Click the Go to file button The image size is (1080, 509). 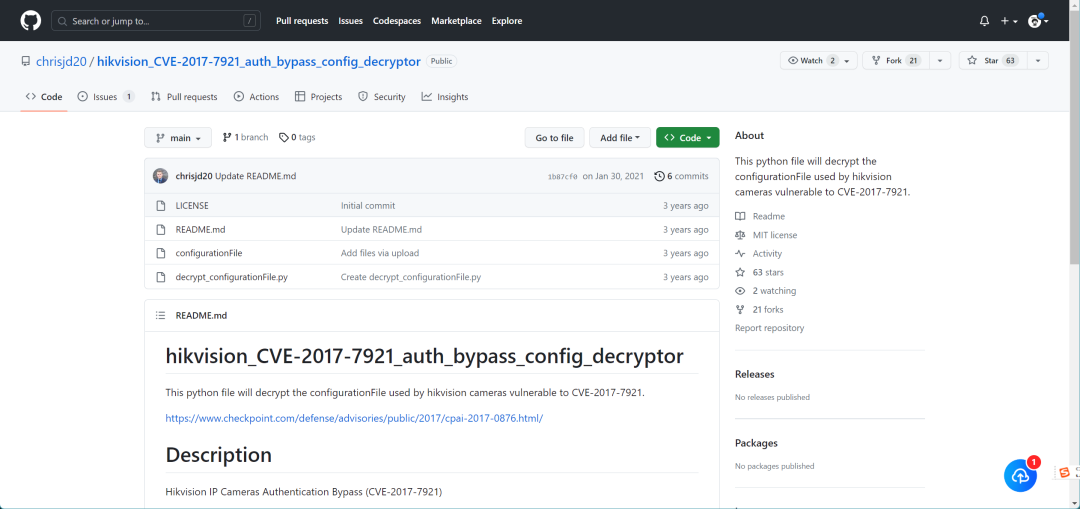tap(554, 138)
